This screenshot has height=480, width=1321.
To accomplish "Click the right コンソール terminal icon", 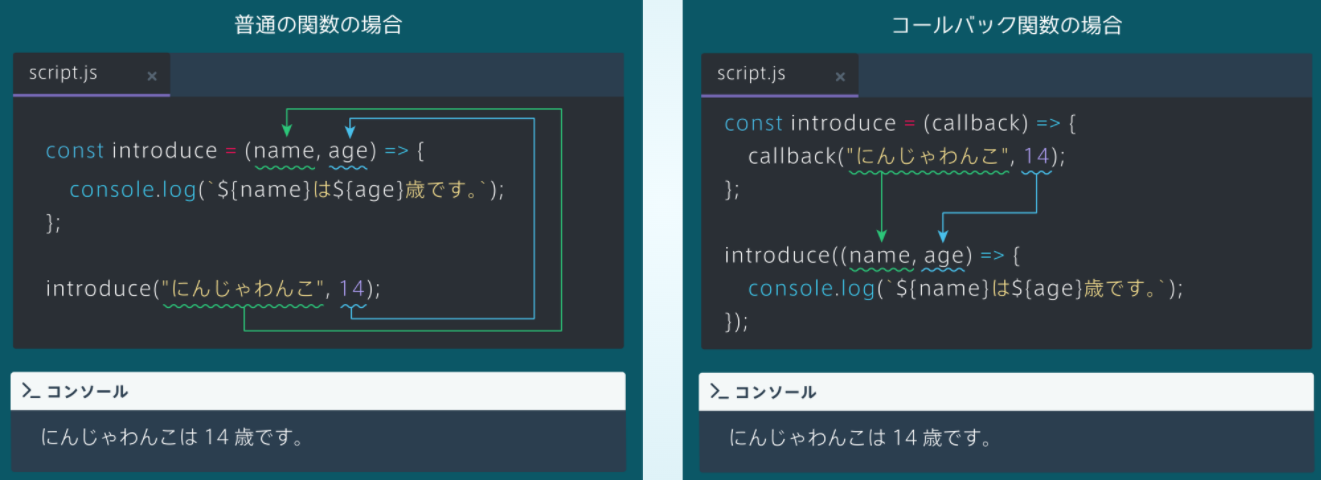I will (719, 392).
